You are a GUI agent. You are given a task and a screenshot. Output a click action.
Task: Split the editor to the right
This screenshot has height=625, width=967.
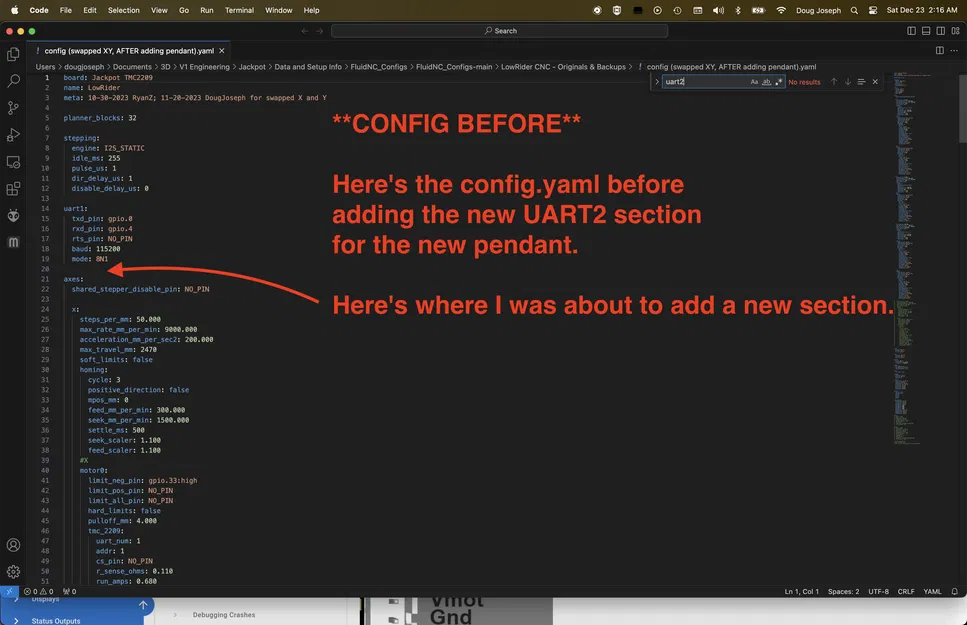(939, 51)
